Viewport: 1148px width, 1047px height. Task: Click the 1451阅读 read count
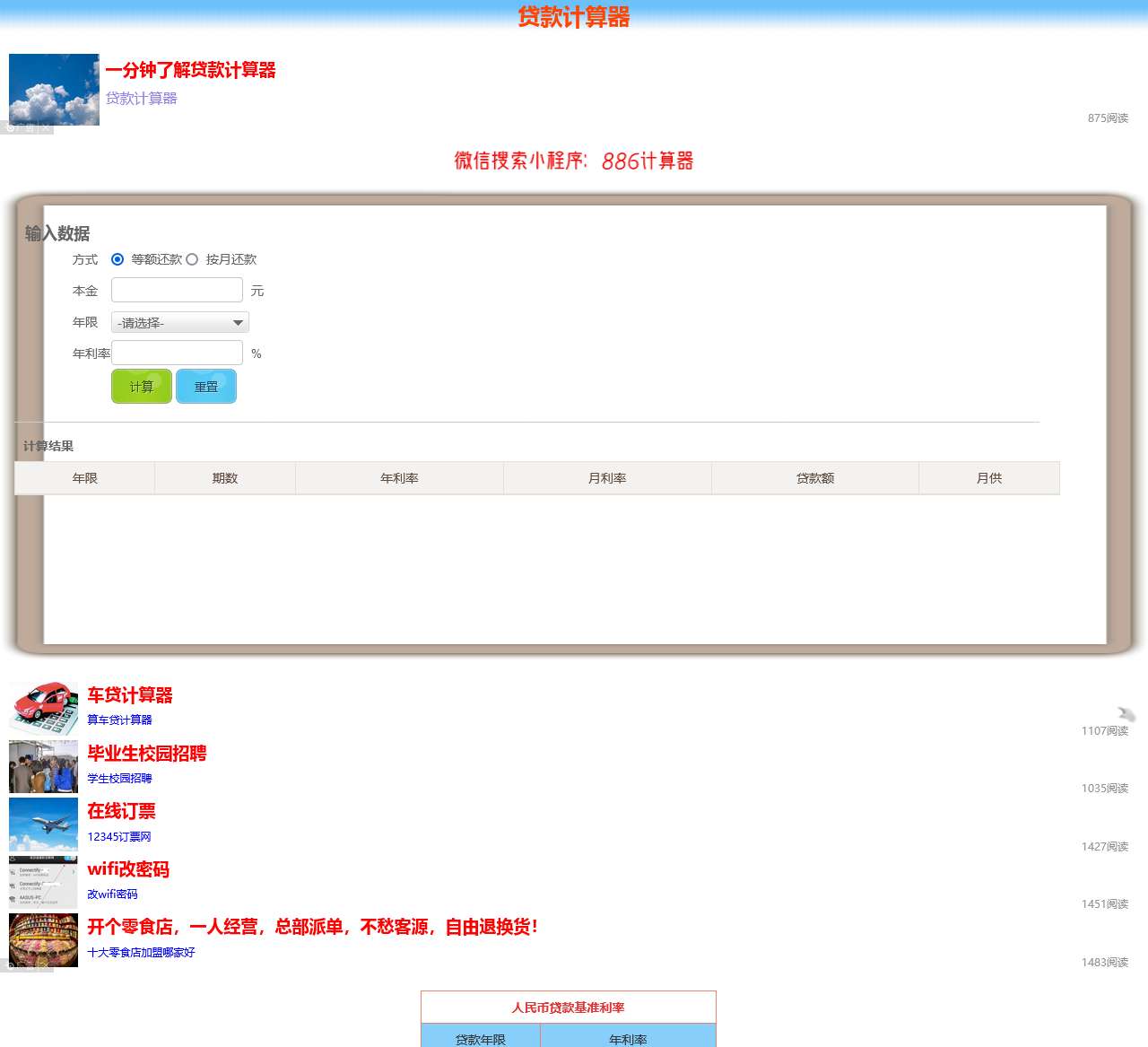point(1105,903)
